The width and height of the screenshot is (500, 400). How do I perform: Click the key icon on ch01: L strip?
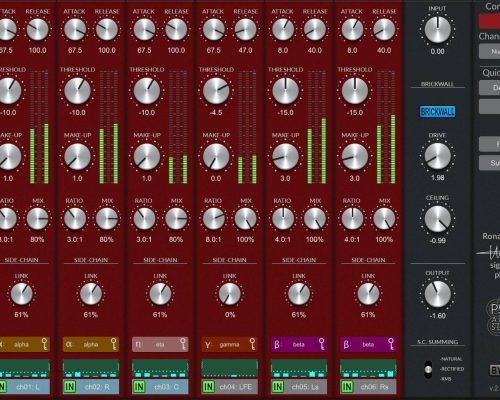(44, 344)
